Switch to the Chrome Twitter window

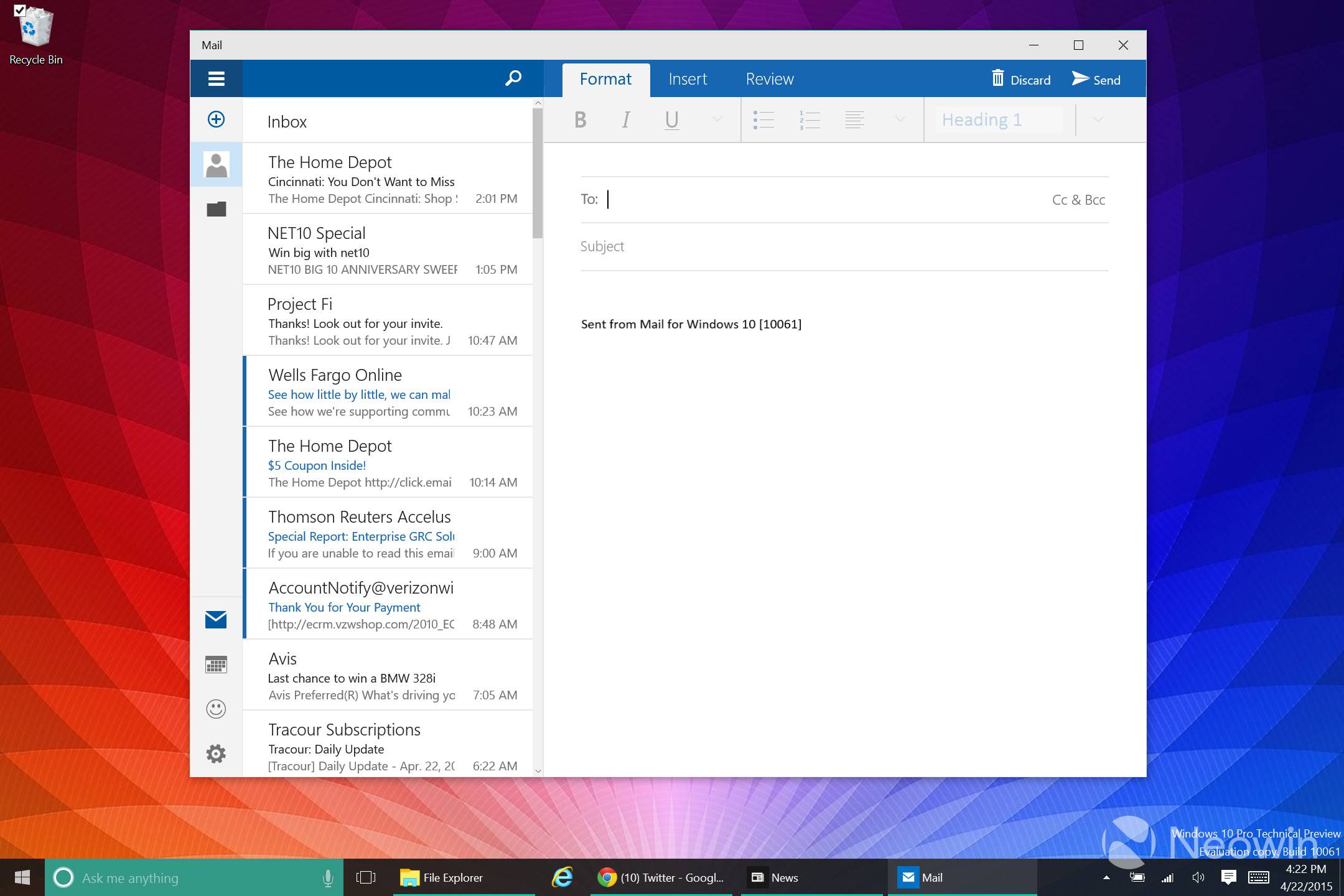pyautogui.click(x=661, y=877)
